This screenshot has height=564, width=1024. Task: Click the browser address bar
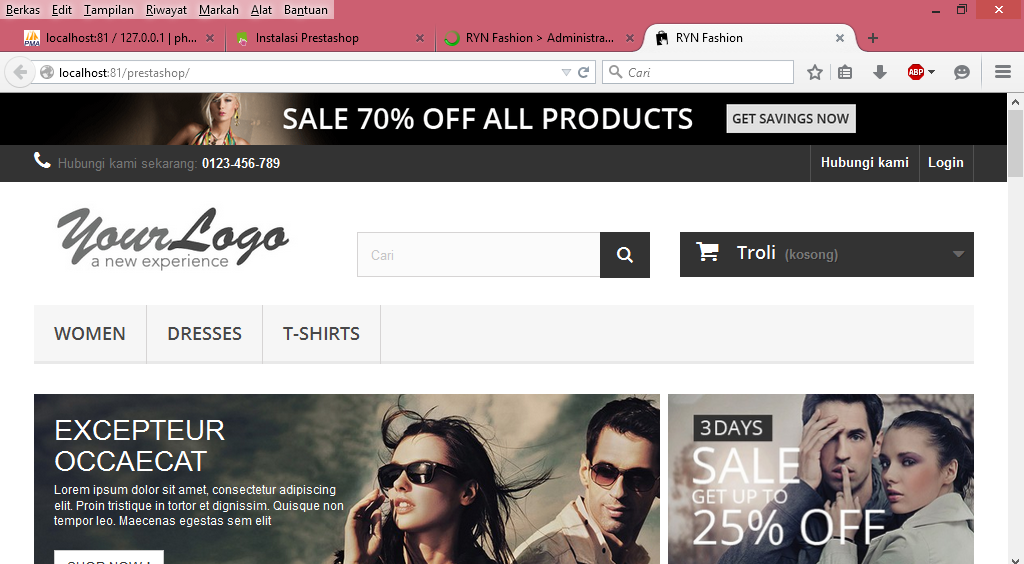pyautogui.click(x=307, y=72)
